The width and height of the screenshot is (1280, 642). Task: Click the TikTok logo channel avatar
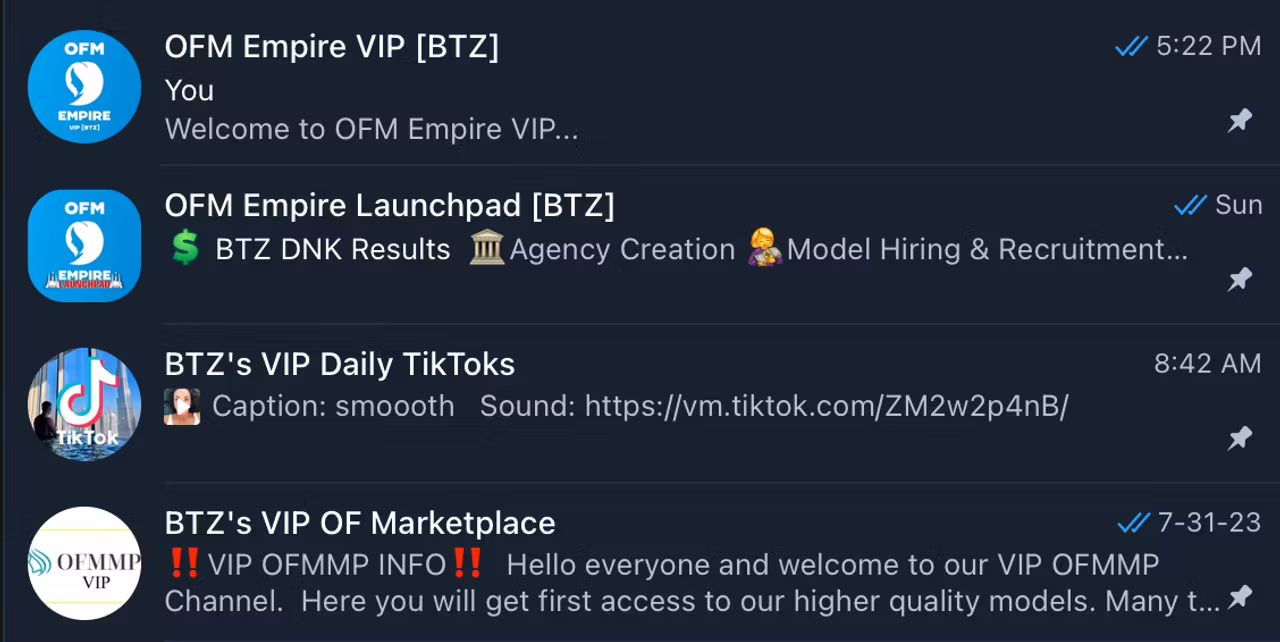(x=84, y=404)
